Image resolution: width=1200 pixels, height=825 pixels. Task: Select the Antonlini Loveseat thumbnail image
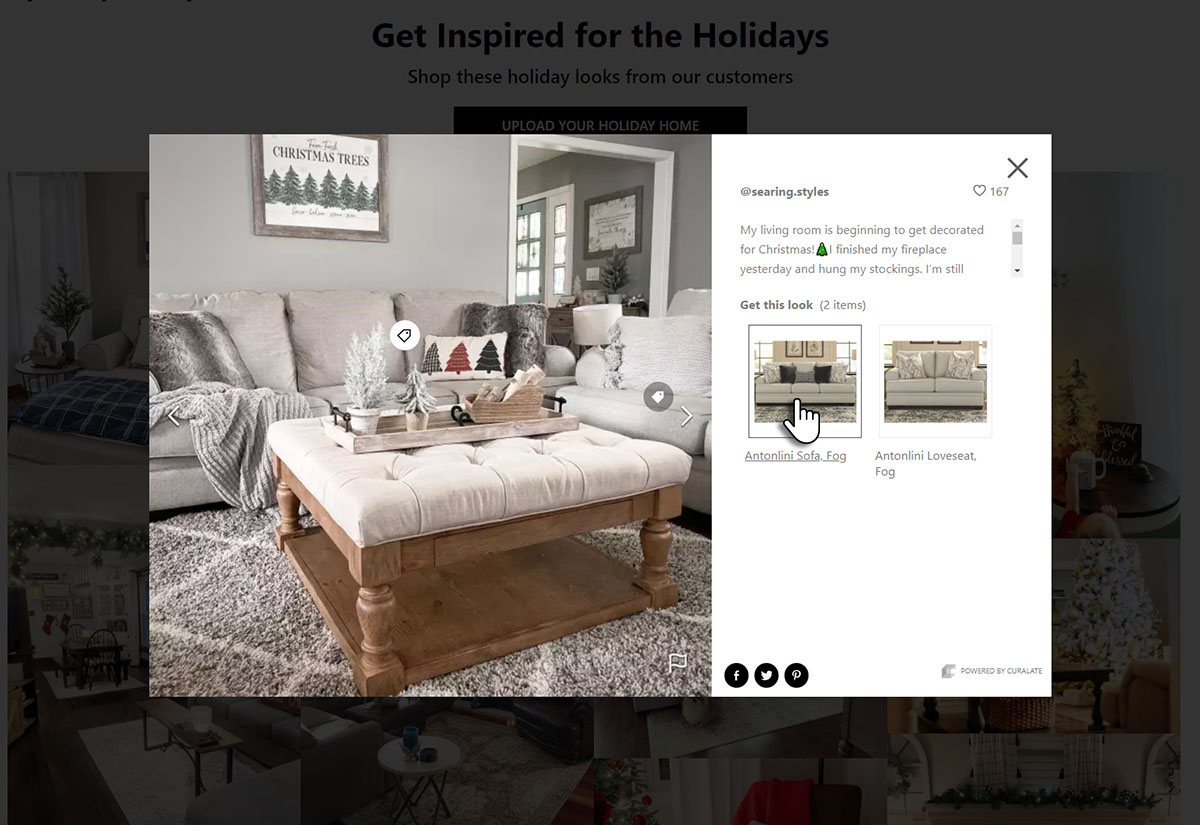[x=935, y=381]
